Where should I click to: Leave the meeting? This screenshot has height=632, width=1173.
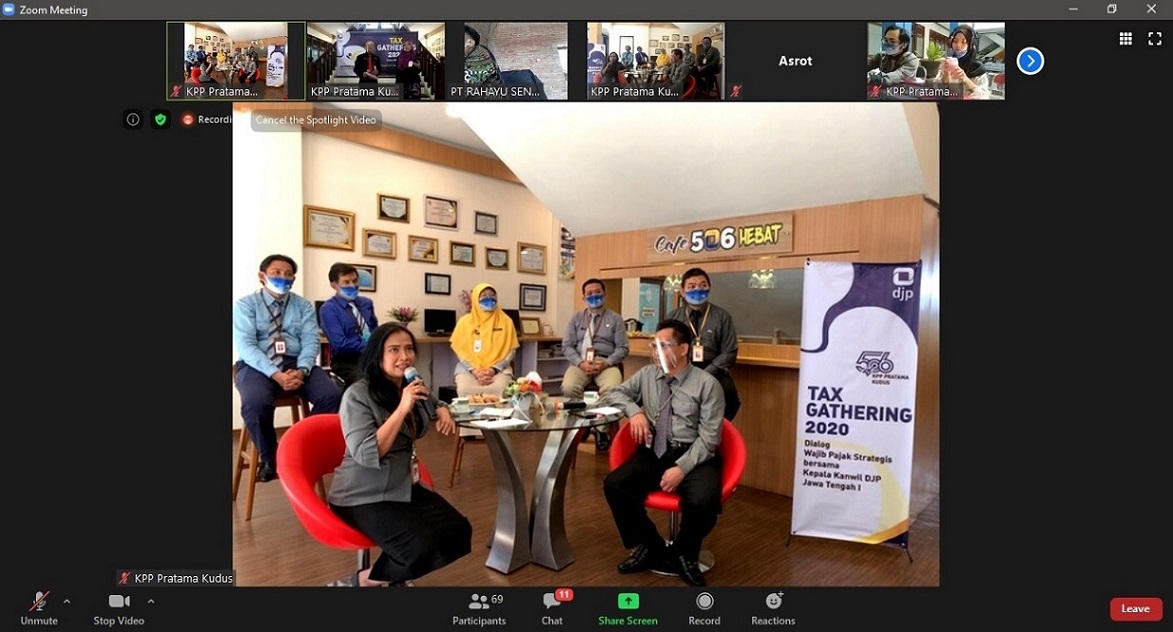1135,609
